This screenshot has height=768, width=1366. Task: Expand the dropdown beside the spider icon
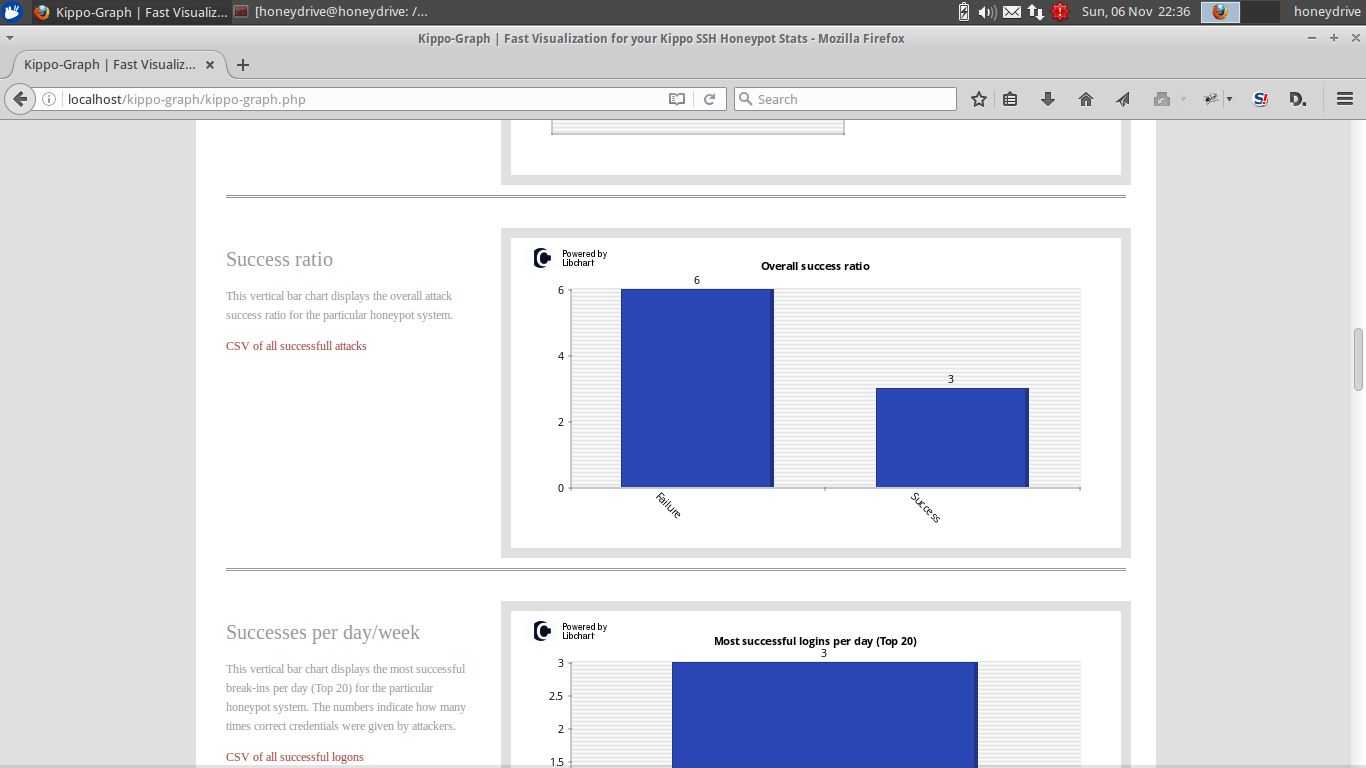point(1229,99)
